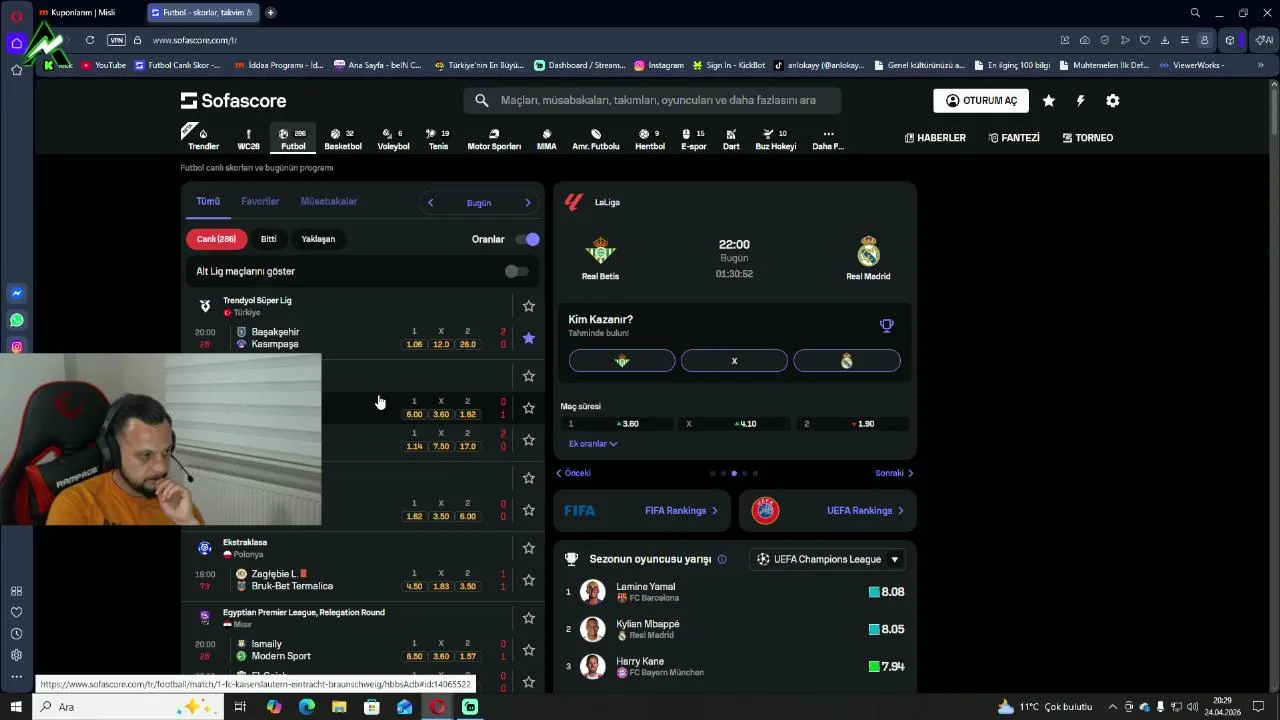1280x720 pixels.
Task: Open browser downloads icon
Action: click(x=1165, y=40)
